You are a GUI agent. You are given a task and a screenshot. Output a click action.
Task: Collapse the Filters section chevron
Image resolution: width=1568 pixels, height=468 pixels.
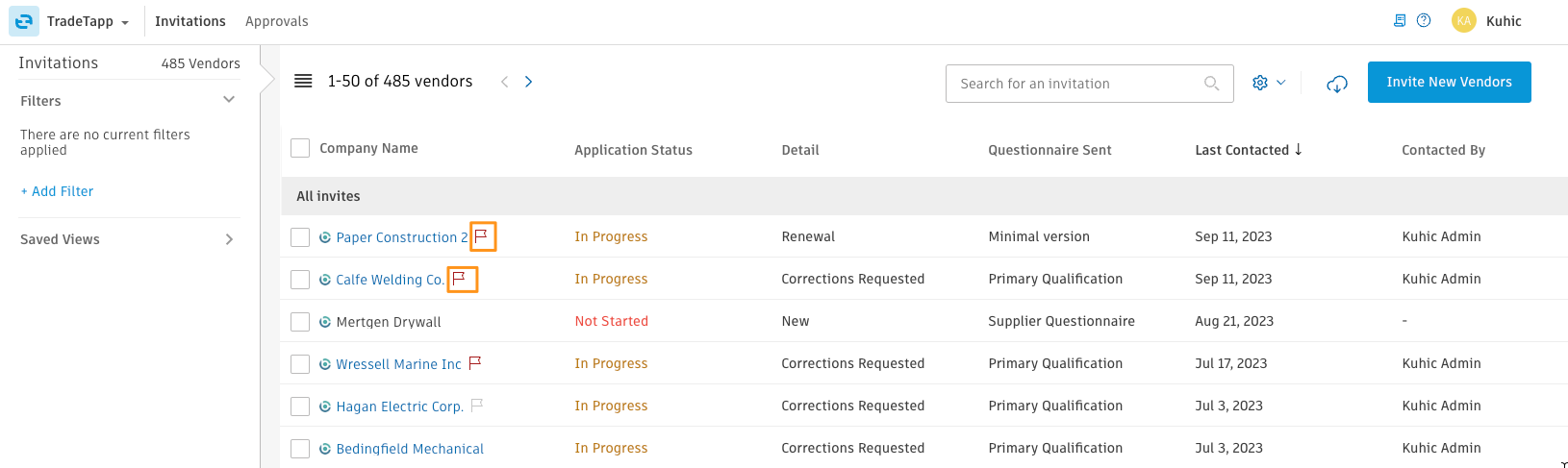(229, 100)
